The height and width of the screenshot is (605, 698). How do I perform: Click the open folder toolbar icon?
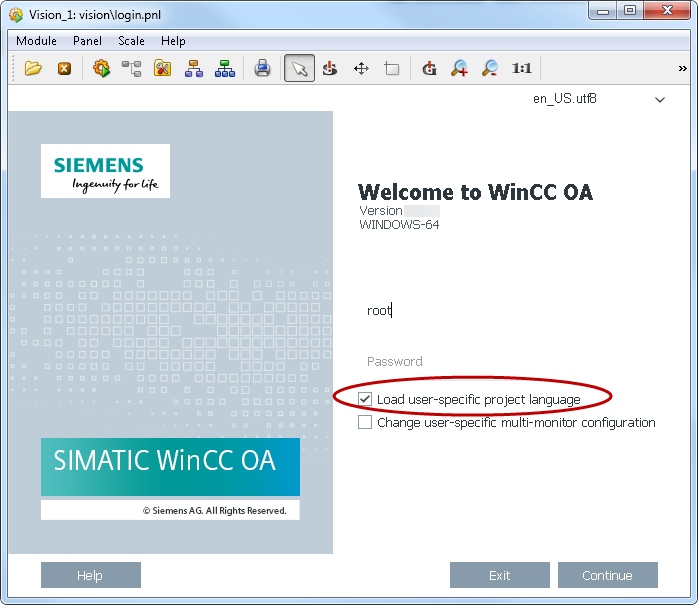tap(33, 68)
